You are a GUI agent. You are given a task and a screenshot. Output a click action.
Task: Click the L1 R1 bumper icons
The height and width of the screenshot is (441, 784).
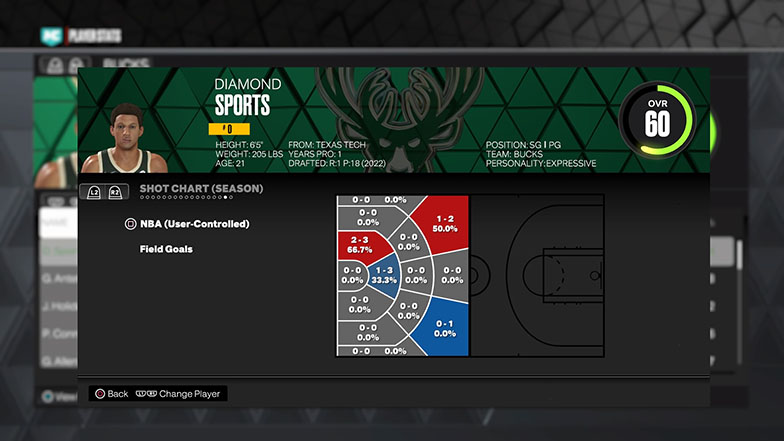[146, 394]
